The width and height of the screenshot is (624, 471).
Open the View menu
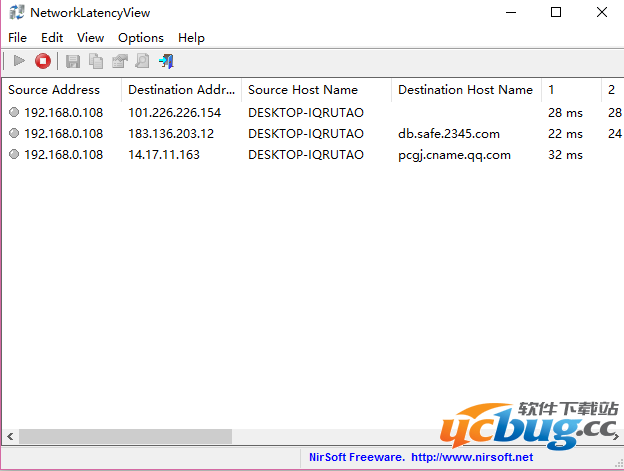click(90, 38)
